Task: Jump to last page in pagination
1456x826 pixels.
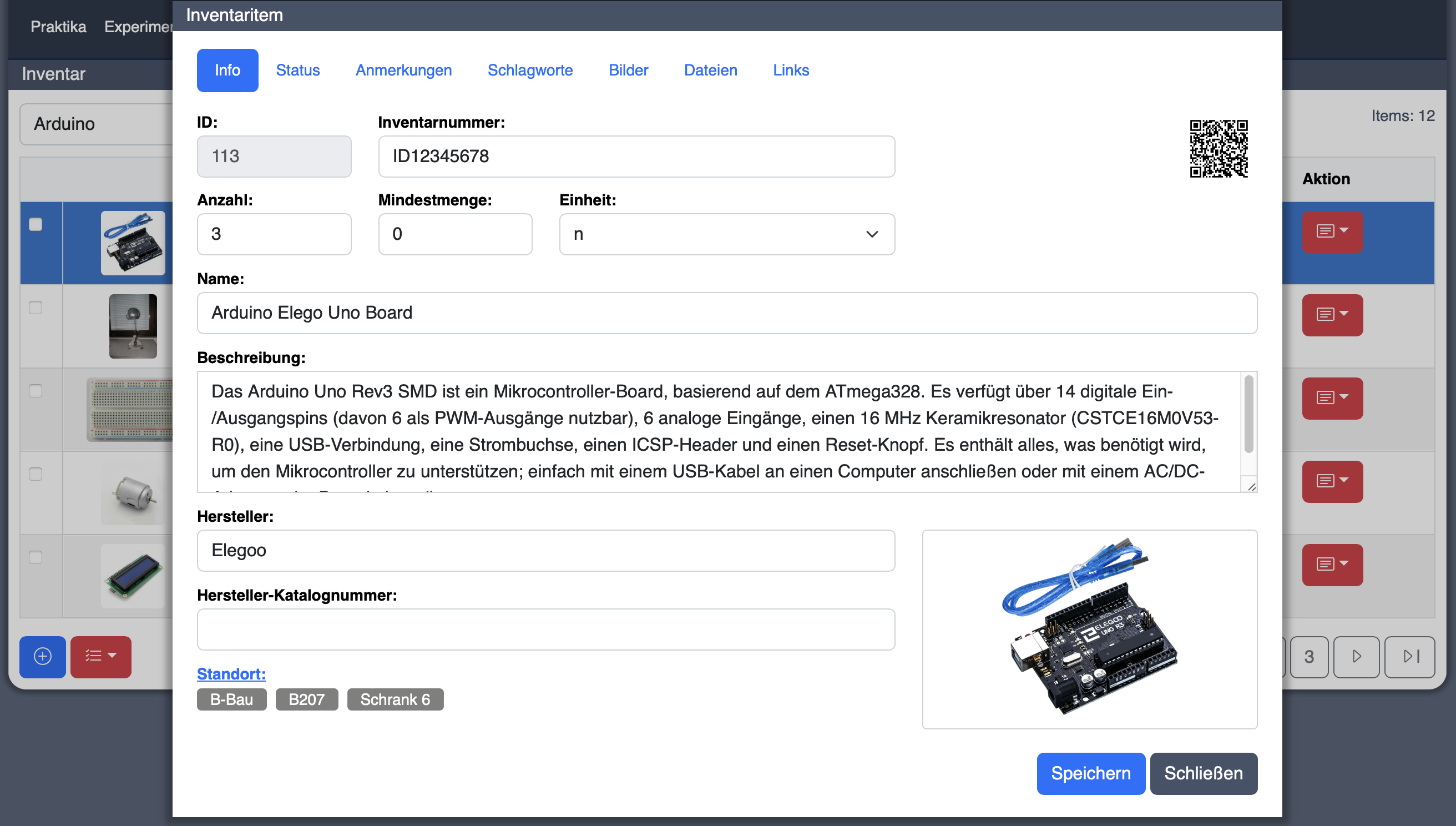Action: 1409,656
